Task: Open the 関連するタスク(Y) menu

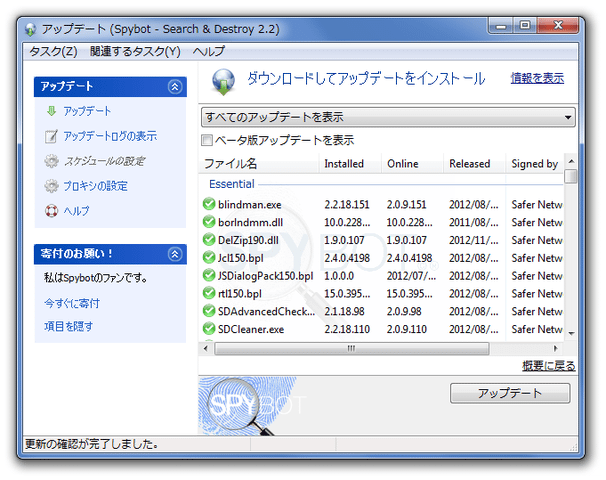Action: (135, 51)
